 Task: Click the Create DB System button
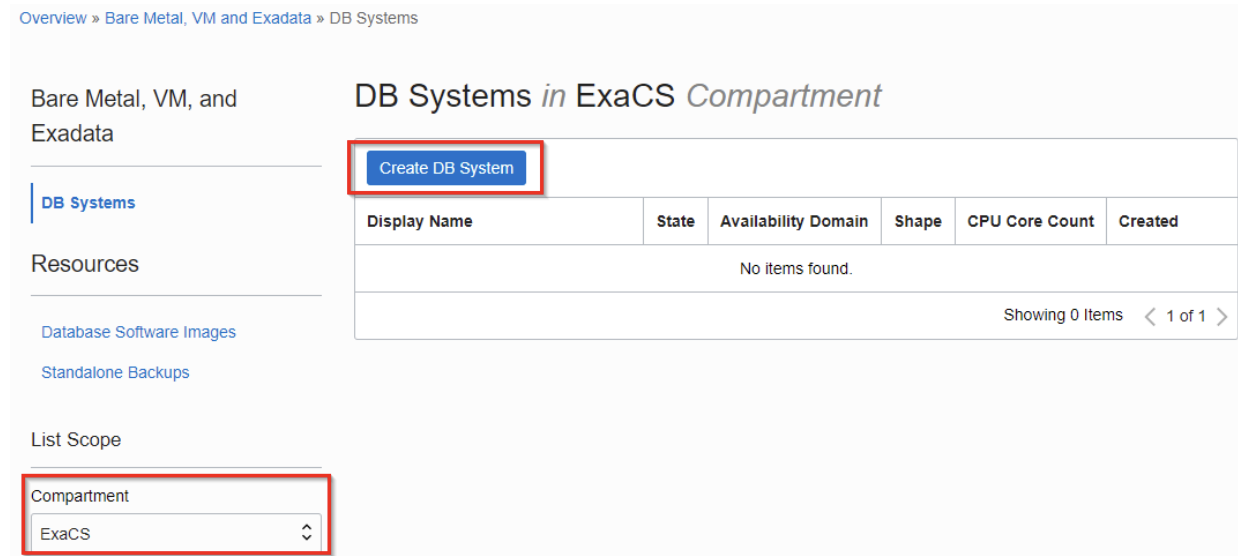pyautogui.click(x=446, y=168)
